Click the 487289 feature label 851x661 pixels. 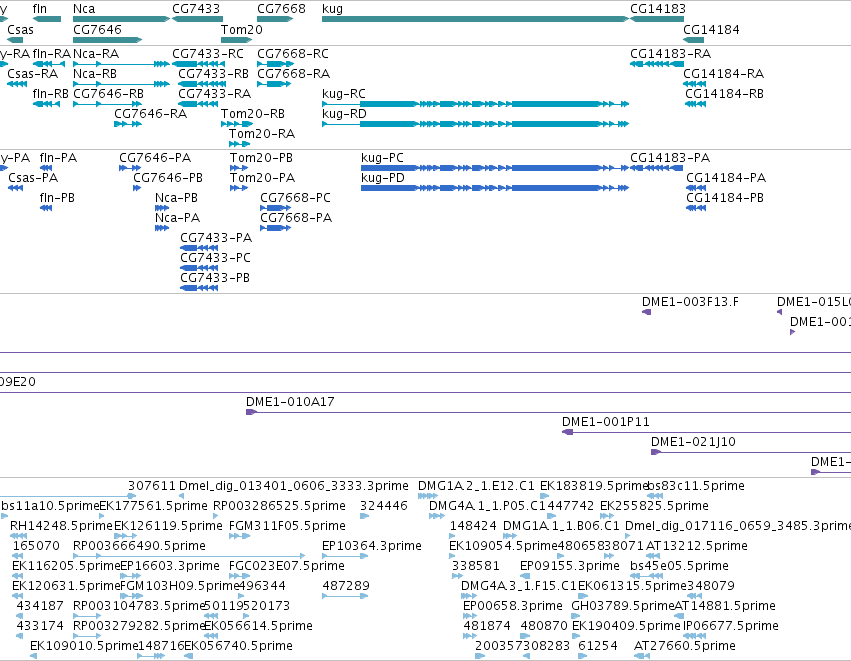pos(346,586)
